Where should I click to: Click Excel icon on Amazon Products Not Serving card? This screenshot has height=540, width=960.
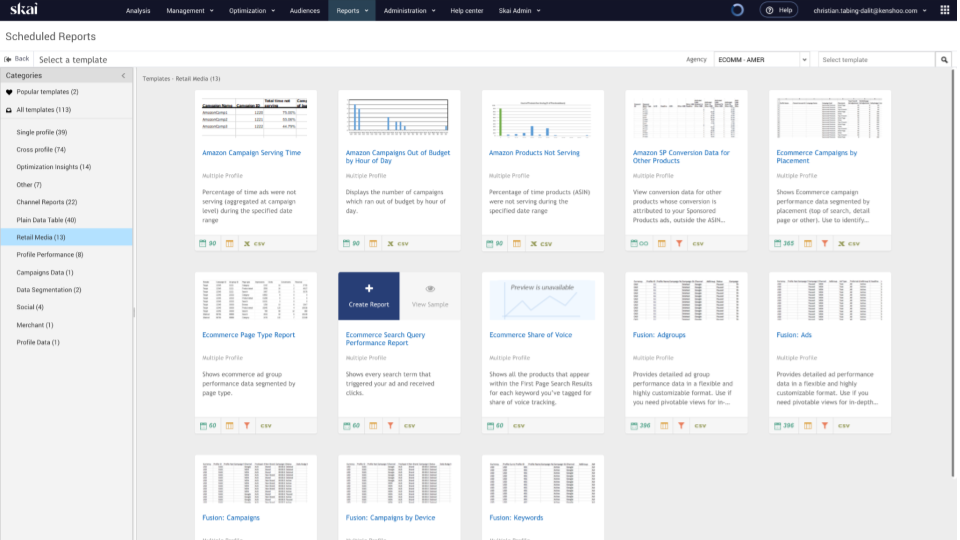(x=533, y=243)
